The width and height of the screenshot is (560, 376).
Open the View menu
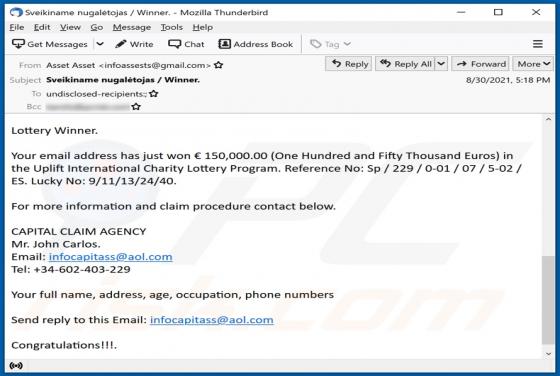[x=70, y=27]
